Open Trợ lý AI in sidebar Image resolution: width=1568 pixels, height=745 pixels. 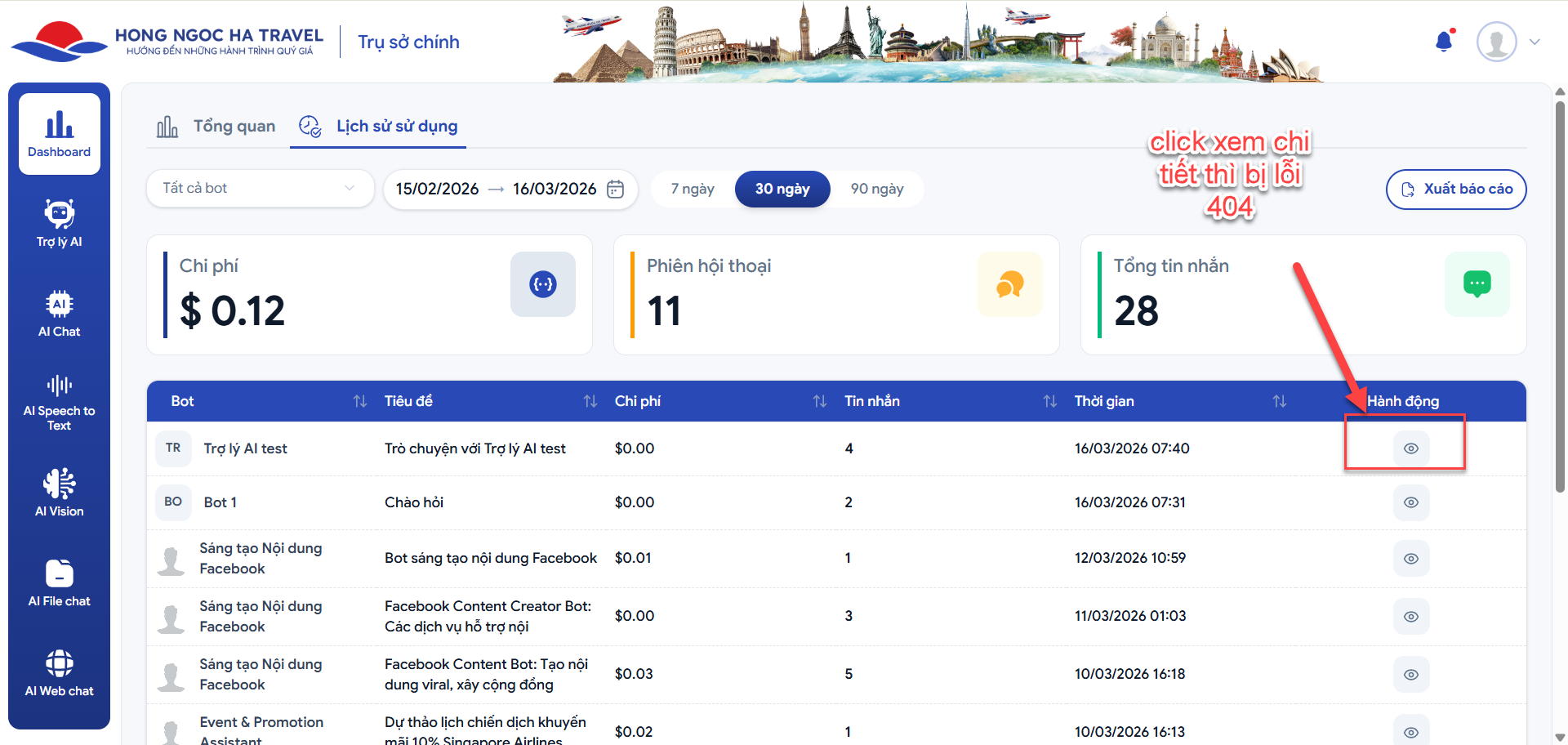(x=59, y=223)
